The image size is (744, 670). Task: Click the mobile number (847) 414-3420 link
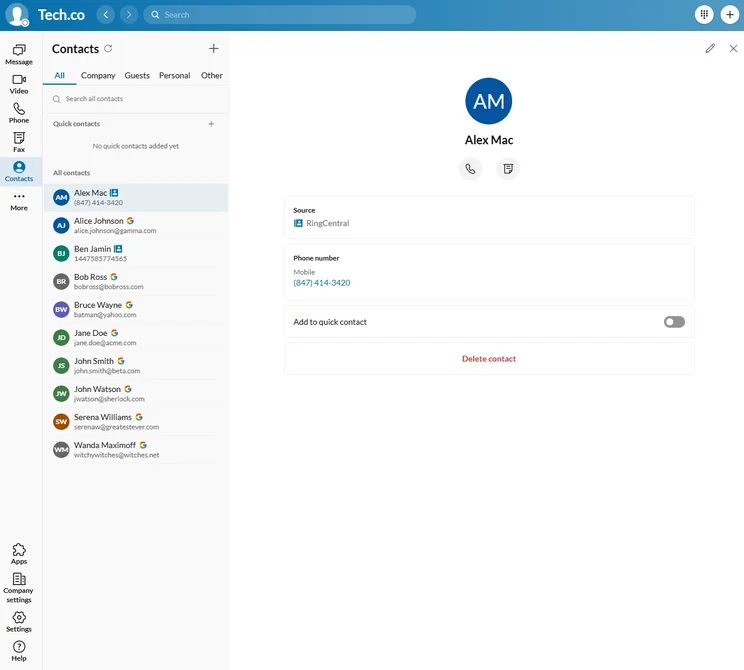click(x=322, y=283)
